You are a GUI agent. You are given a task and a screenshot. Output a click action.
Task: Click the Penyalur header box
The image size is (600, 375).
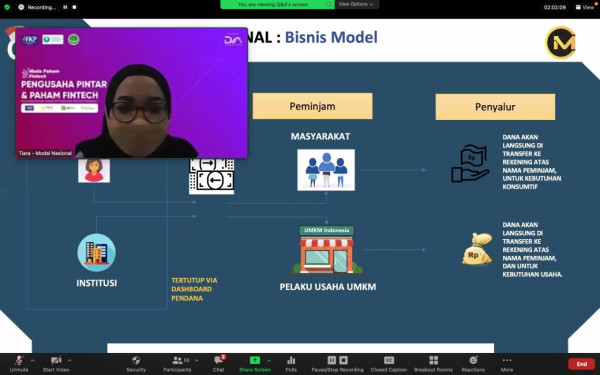[x=495, y=107]
